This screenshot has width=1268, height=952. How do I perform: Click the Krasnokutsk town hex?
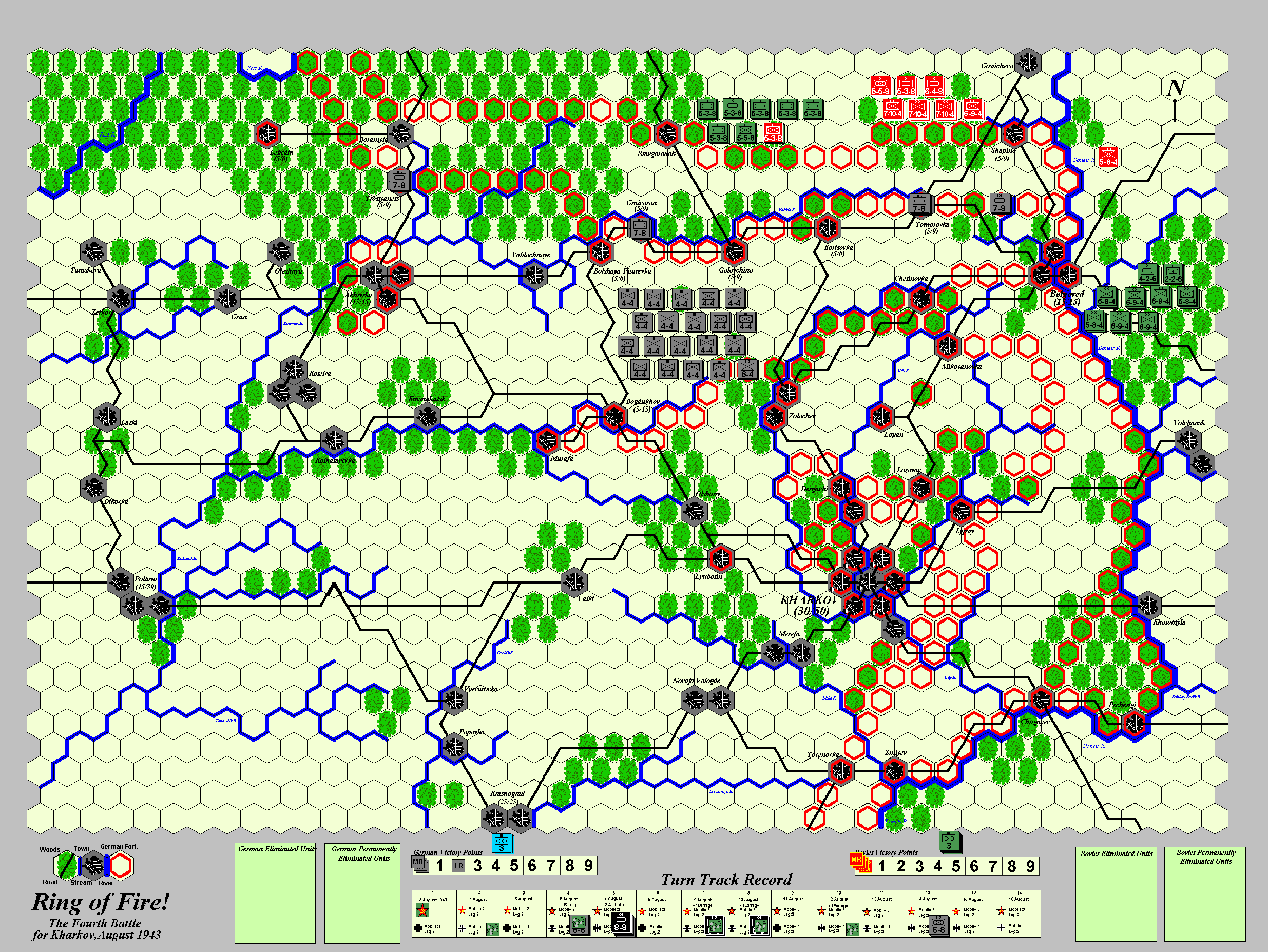427,417
